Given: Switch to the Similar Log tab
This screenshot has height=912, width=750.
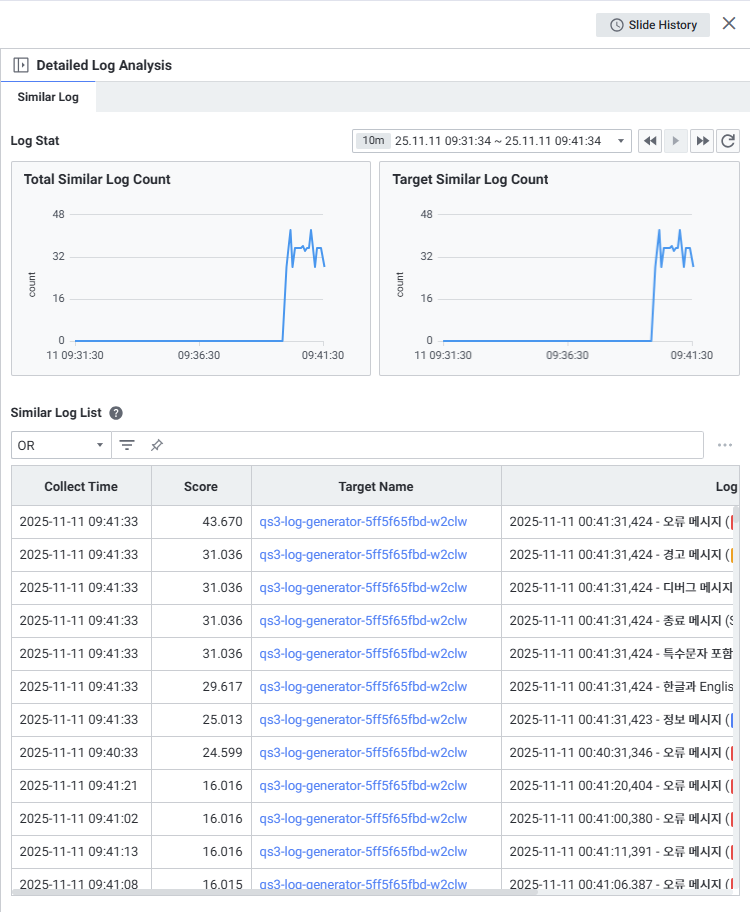Looking at the screenshot, I should pos(48,97).
